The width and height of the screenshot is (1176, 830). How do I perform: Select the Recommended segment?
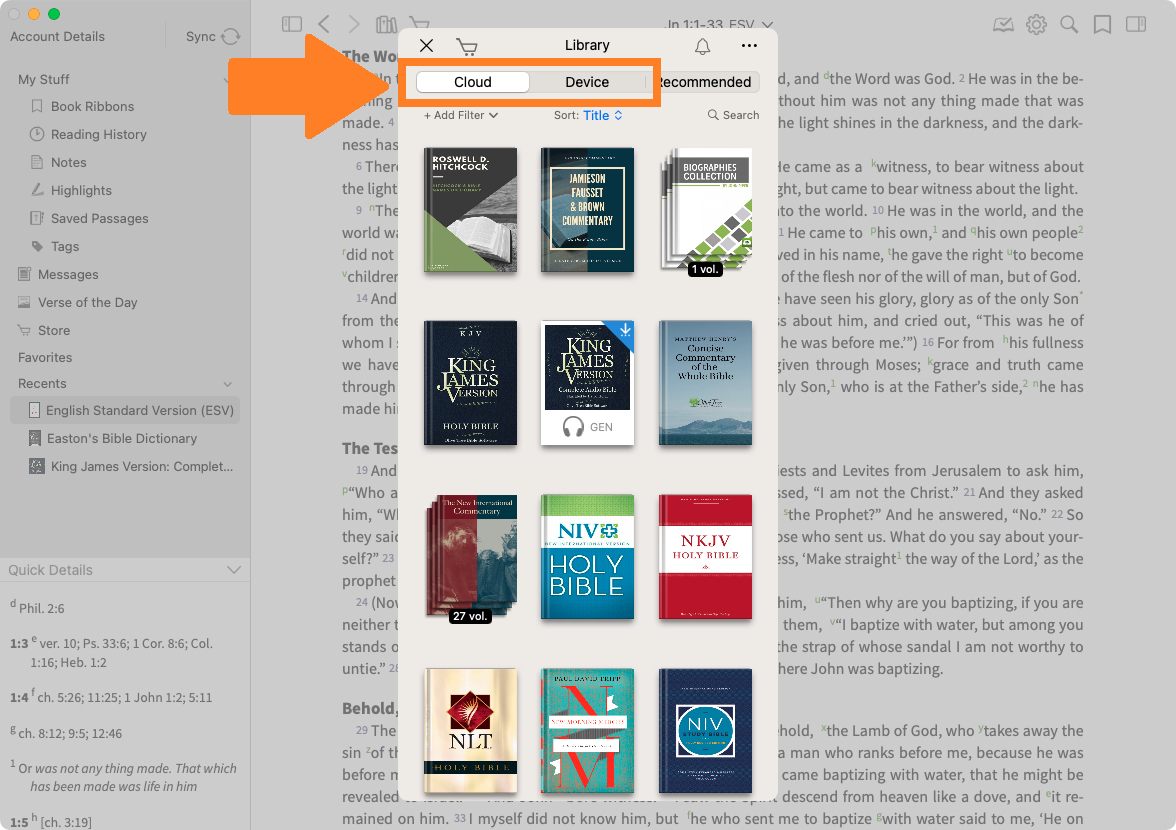click(x=705, y=82)
